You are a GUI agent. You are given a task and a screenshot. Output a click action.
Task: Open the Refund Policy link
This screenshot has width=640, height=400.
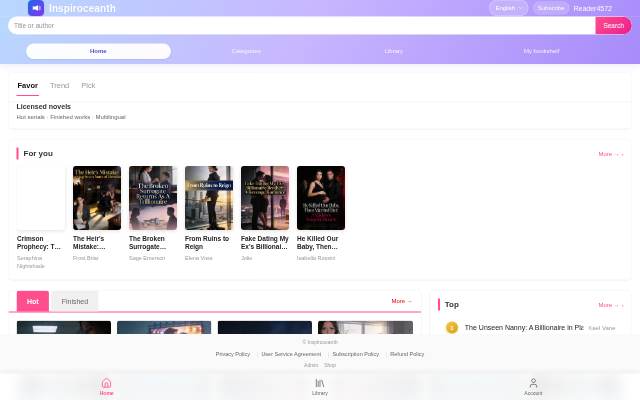coord(407,354)
